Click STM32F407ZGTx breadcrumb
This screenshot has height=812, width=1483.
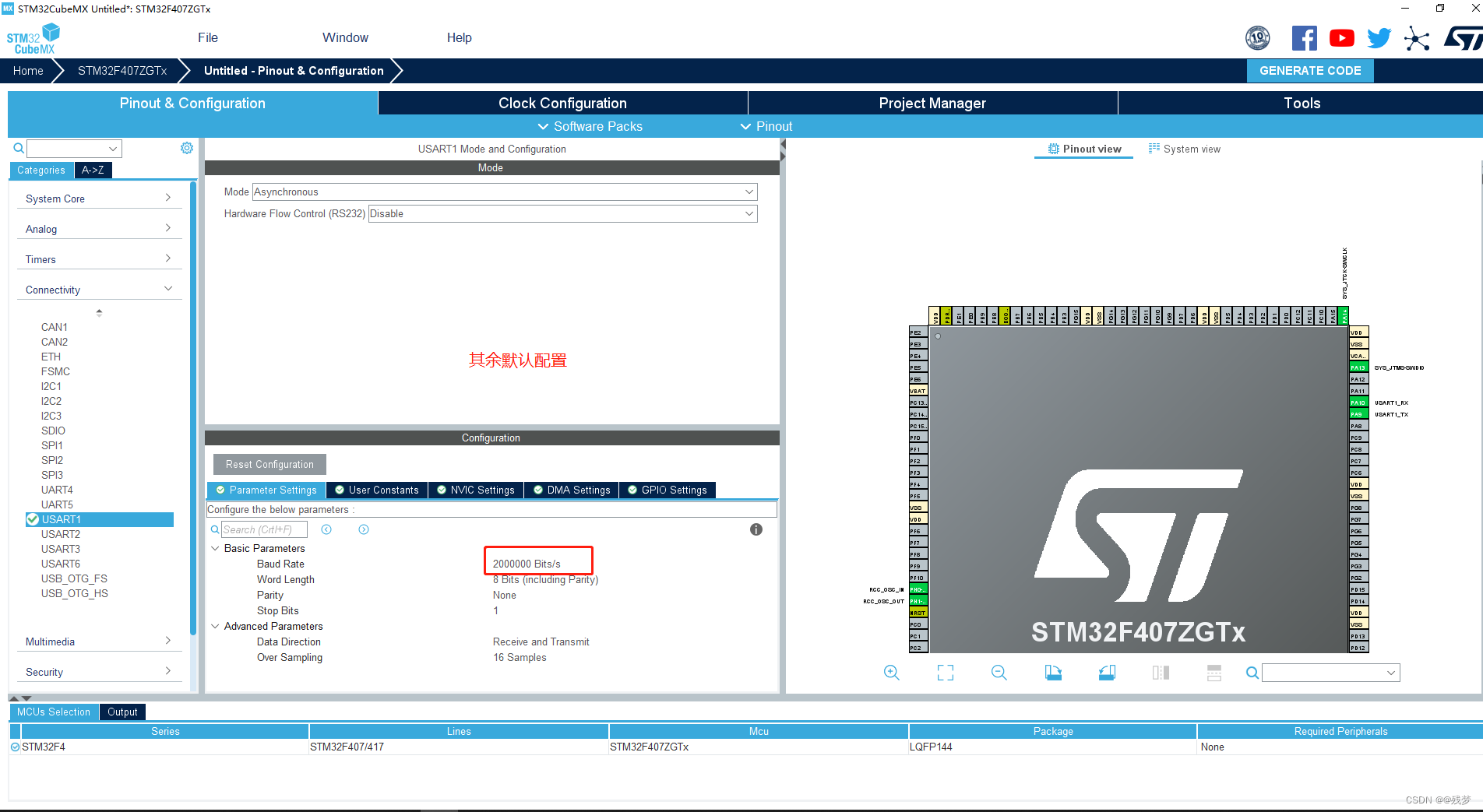(122, 70)
